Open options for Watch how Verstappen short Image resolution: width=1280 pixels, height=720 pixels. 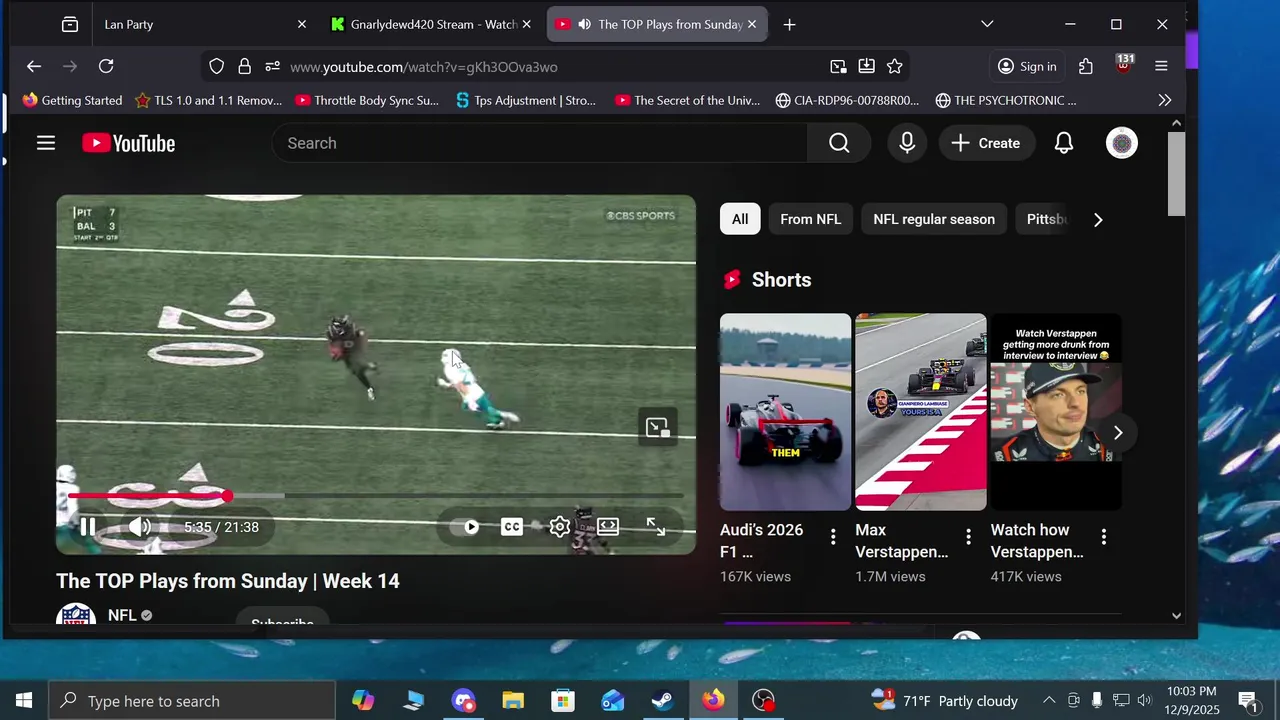coord(1104,537)
